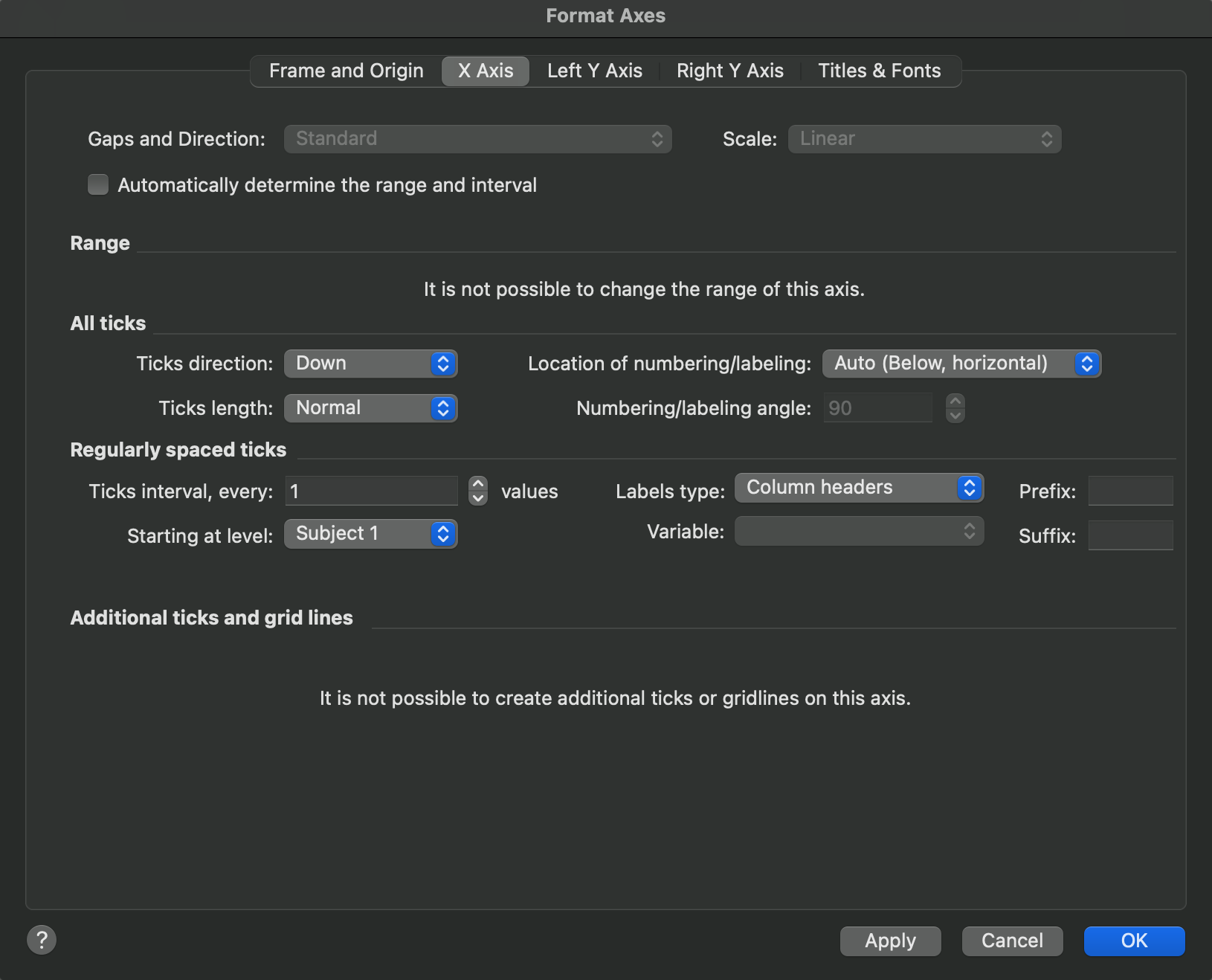
Task: Increase ticks interval with stepper up arrow
Action: click(478, 484)
